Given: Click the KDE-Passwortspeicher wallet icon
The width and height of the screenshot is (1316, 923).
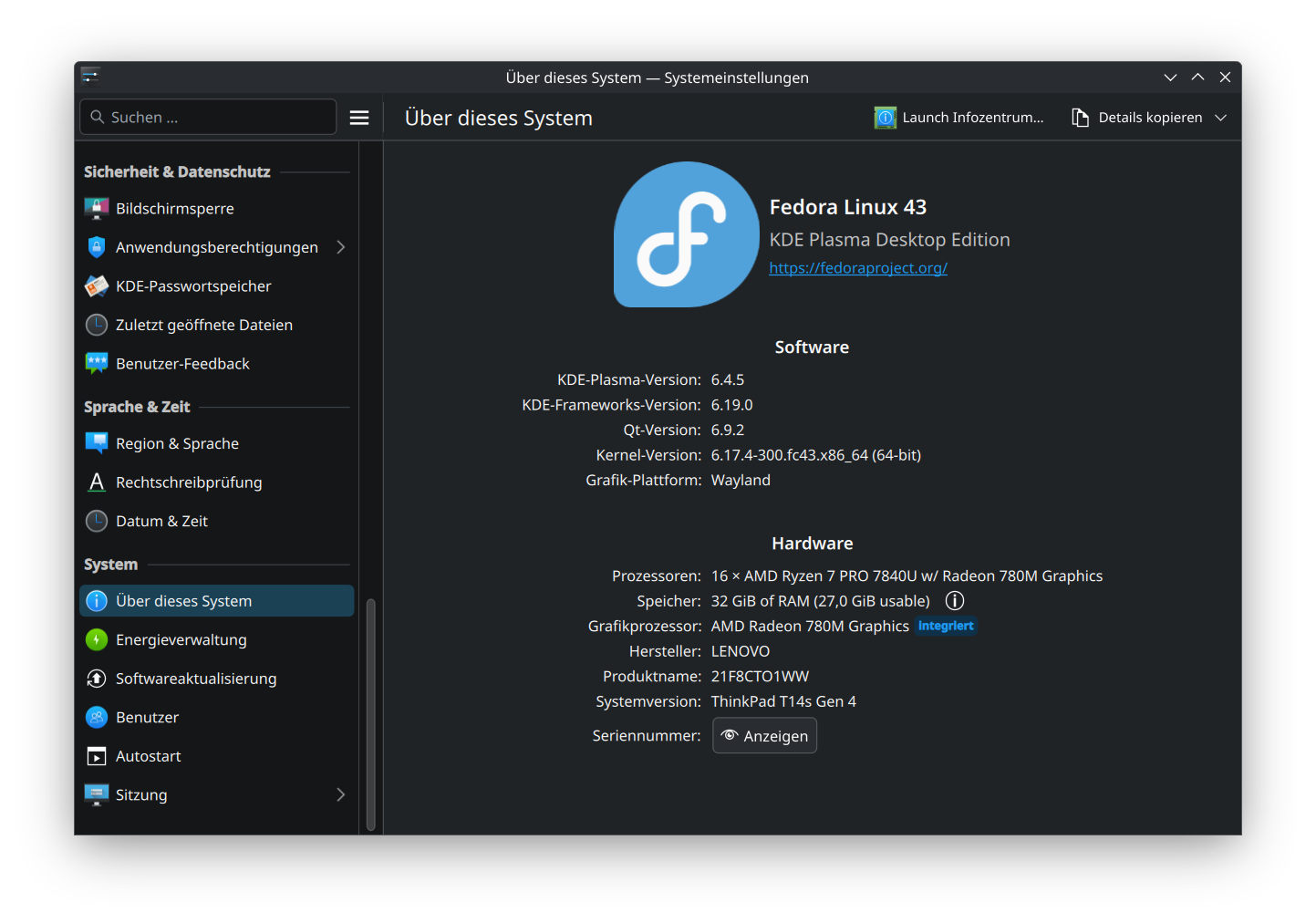Looking at the screenshot, I should (97, 286).
